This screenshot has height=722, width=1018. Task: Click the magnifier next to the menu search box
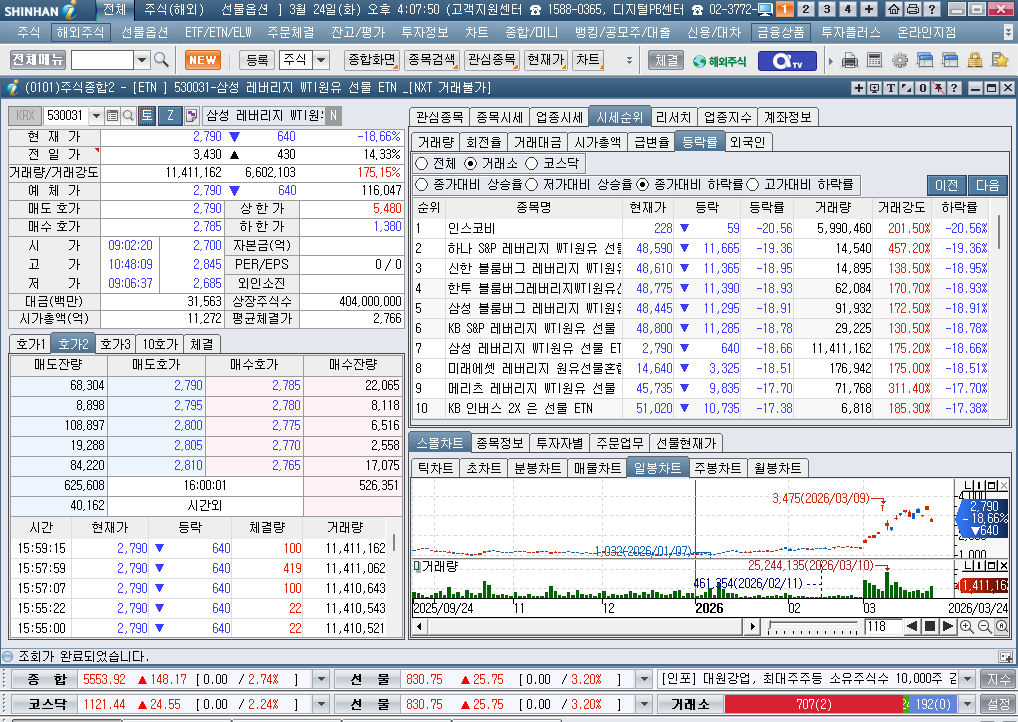click(162, 60)
